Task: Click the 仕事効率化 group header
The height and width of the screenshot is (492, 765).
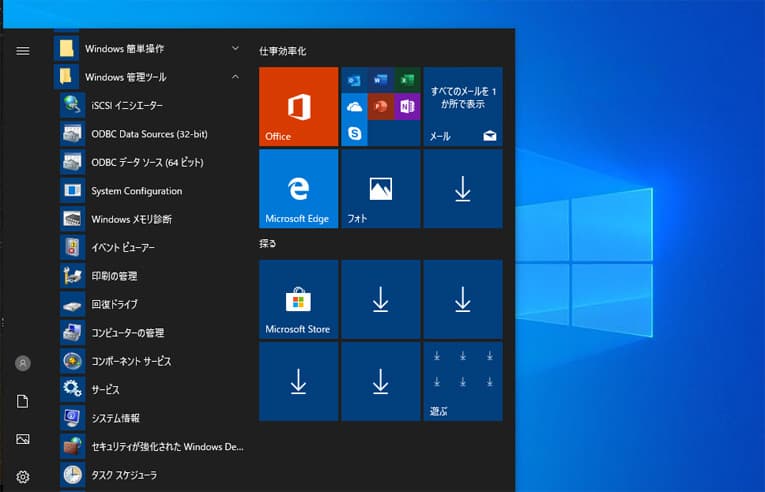Action: tap(283, 50)
